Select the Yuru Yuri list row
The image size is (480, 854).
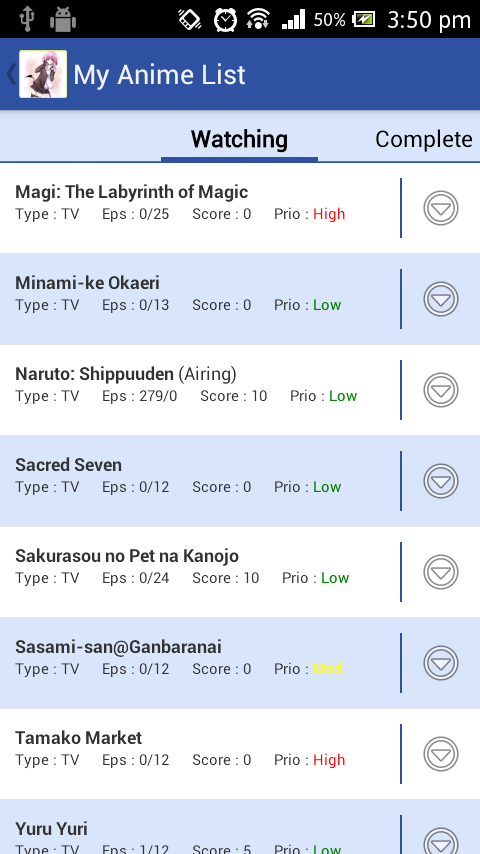[x=200, y=827]
